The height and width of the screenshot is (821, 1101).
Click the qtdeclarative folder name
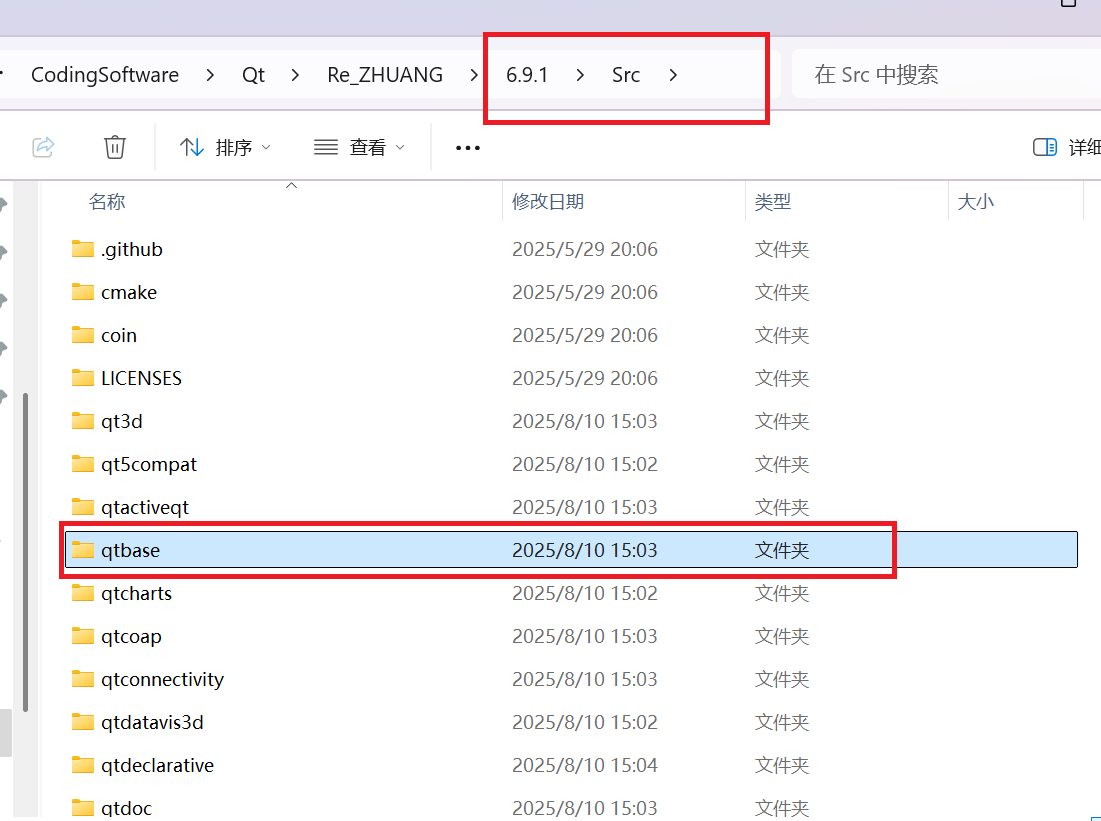tap(157, 765)
